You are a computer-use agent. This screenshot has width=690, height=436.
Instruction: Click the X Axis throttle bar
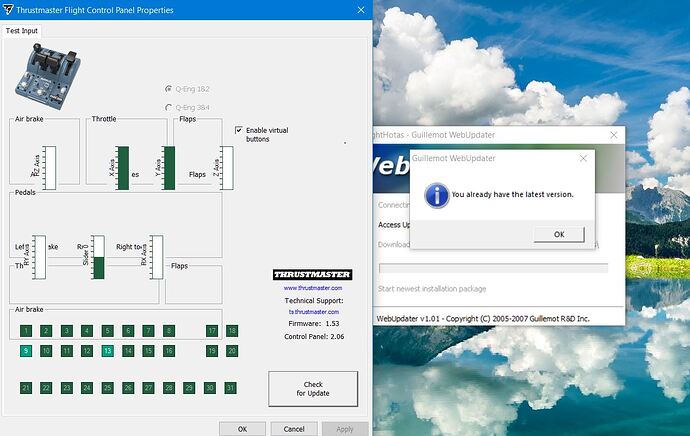(123, 168)
